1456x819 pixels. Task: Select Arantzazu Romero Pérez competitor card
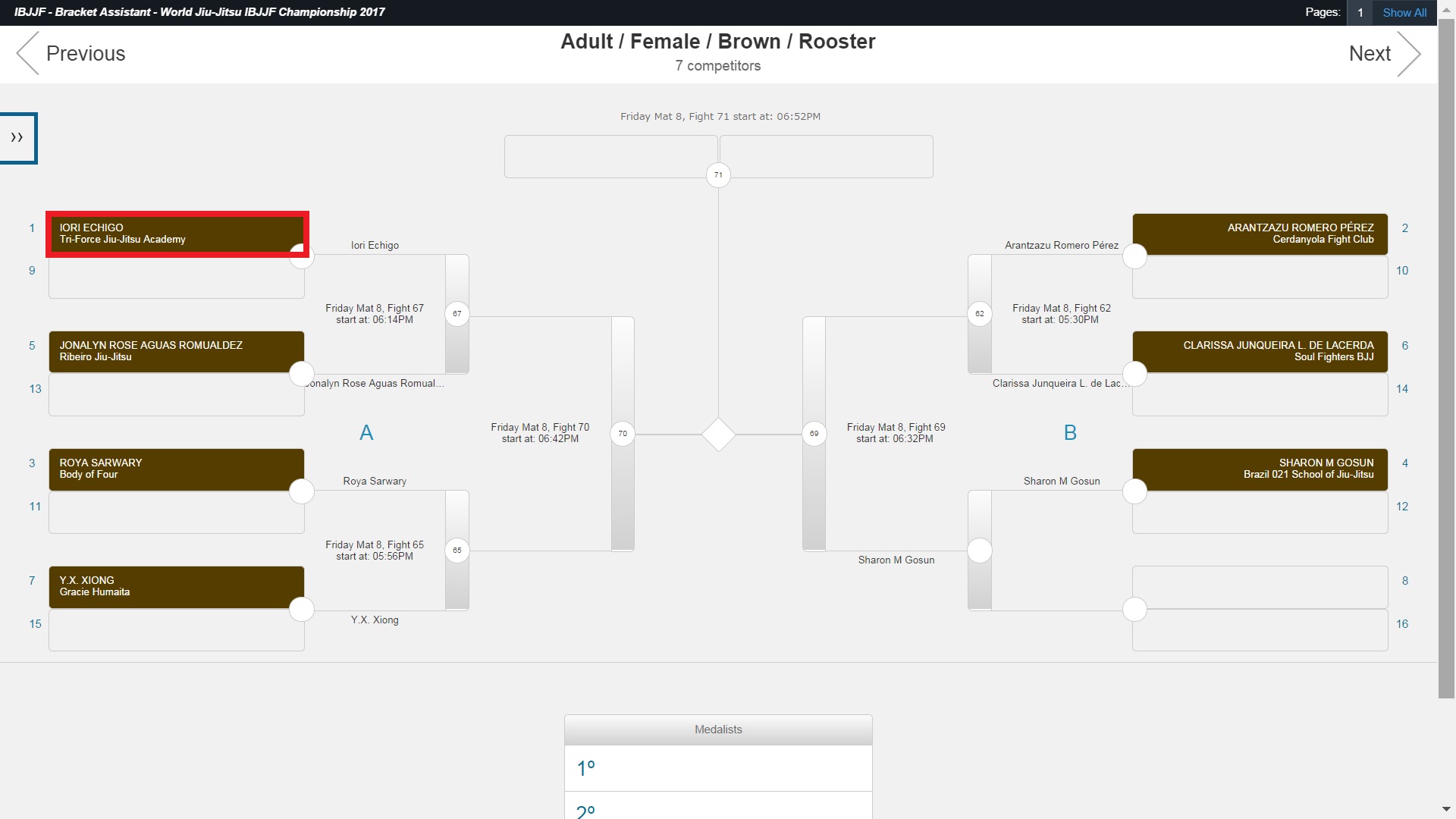point(1260,234)
